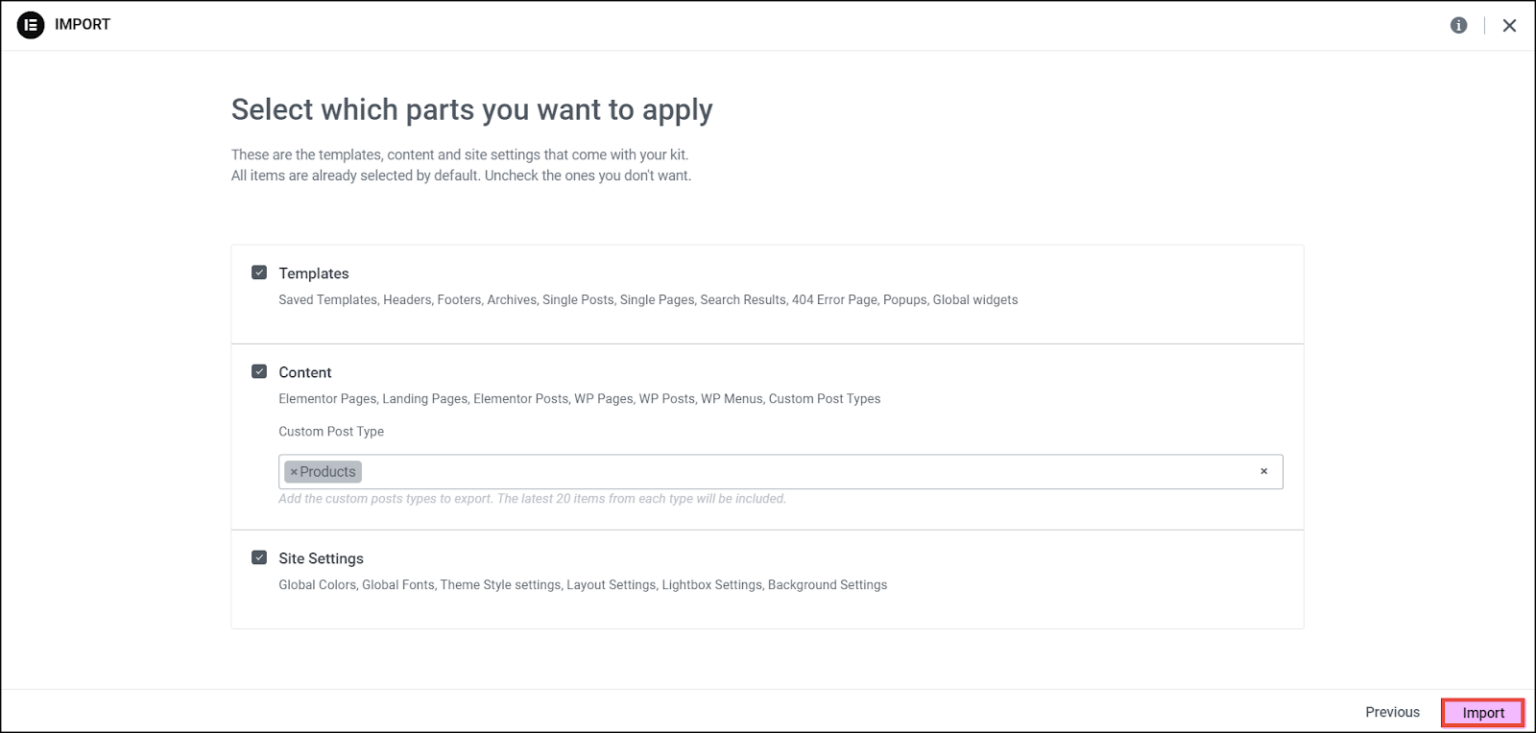Click the Content description text
The width and height of the screenshot is (1536, 733).
[579, 399]
